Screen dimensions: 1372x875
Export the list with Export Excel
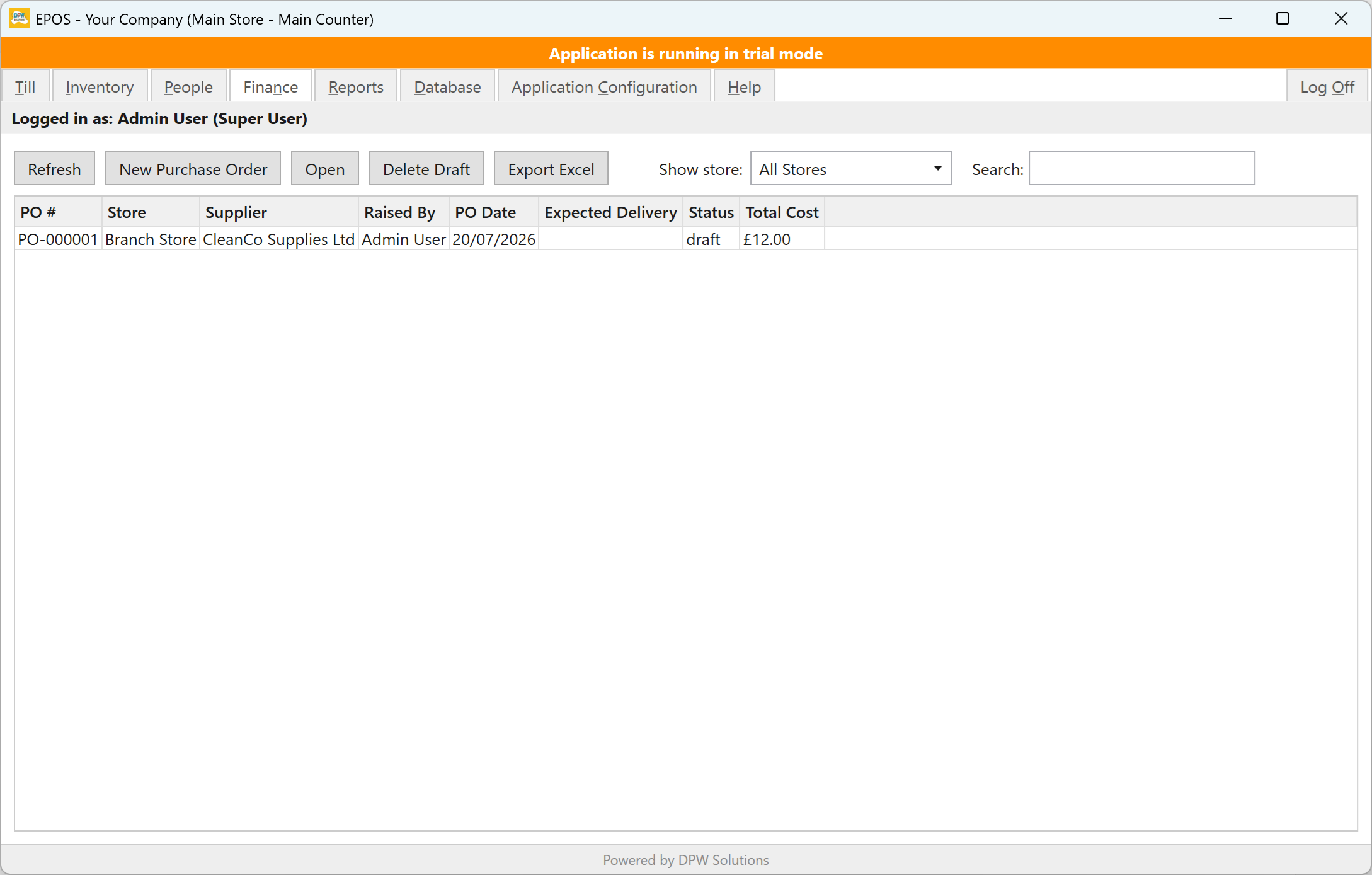[551, 168]
